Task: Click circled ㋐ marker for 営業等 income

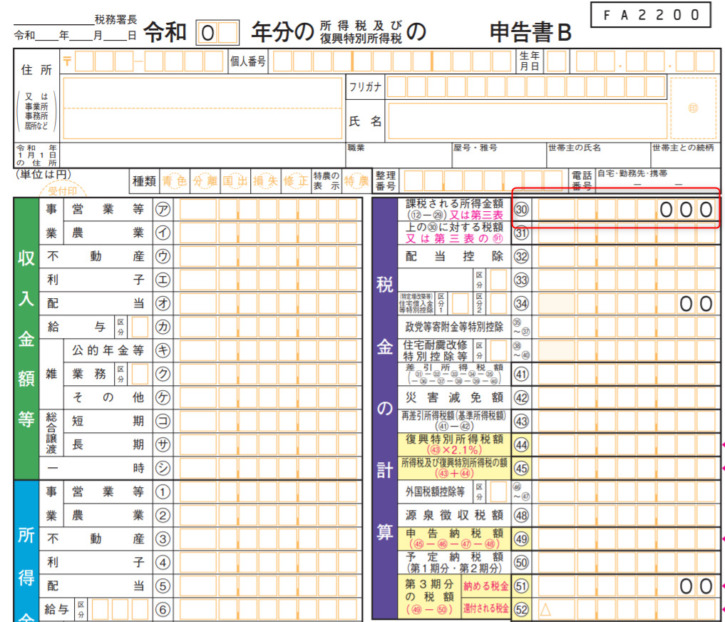Action: click(x=163, y=209)
